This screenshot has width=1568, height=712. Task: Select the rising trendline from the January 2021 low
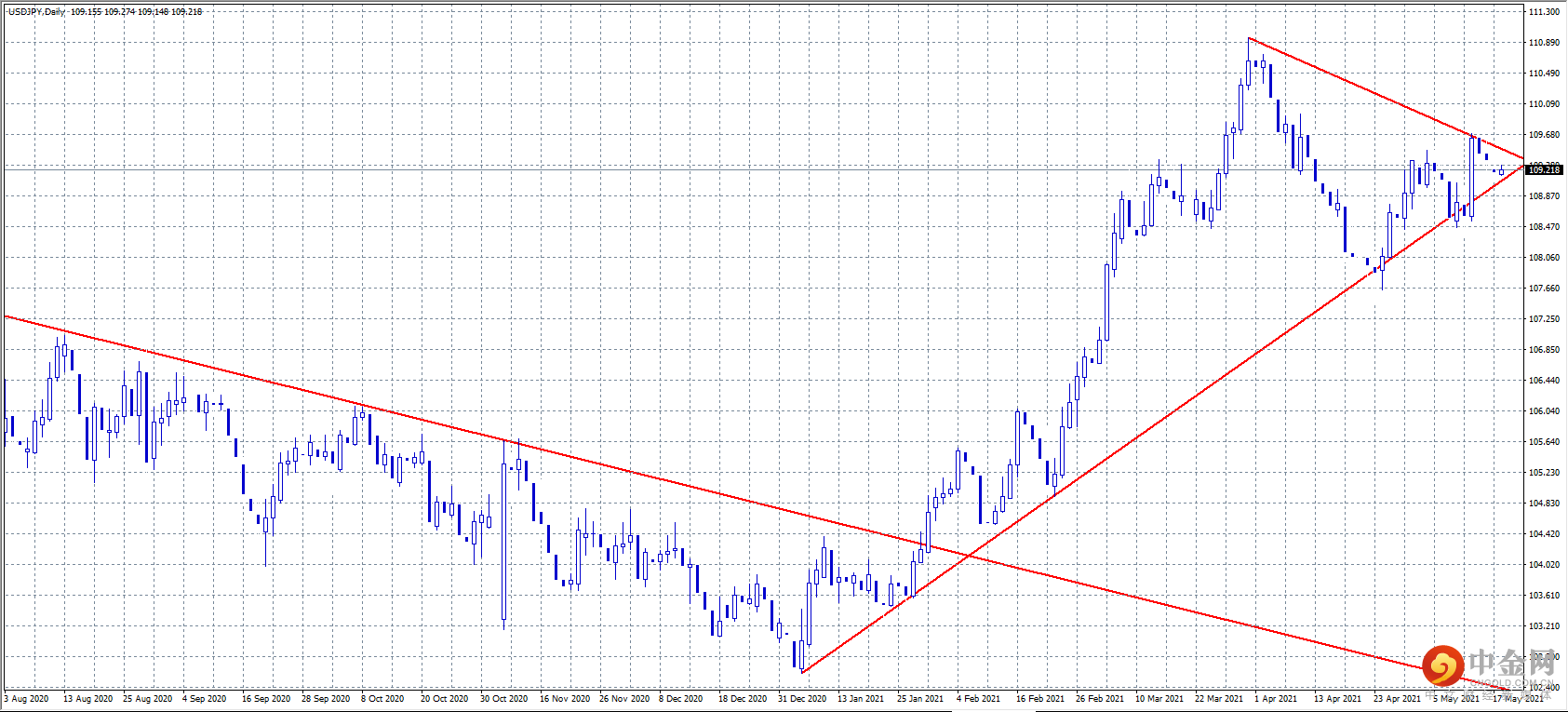(1163, 418)
